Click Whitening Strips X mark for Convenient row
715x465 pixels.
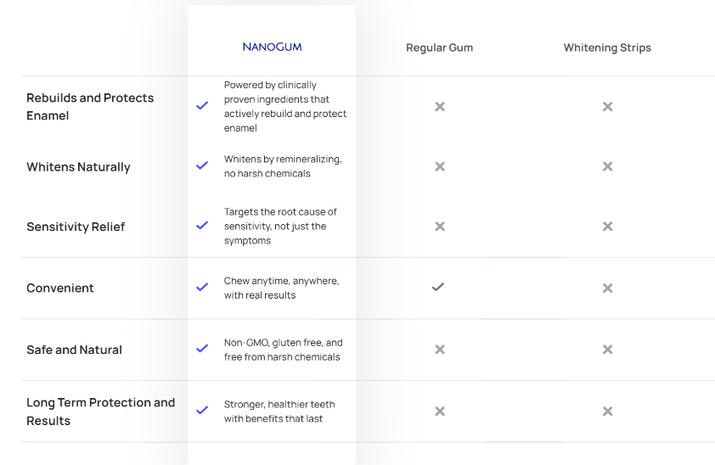pyautogui.click(x=607, y=288)
